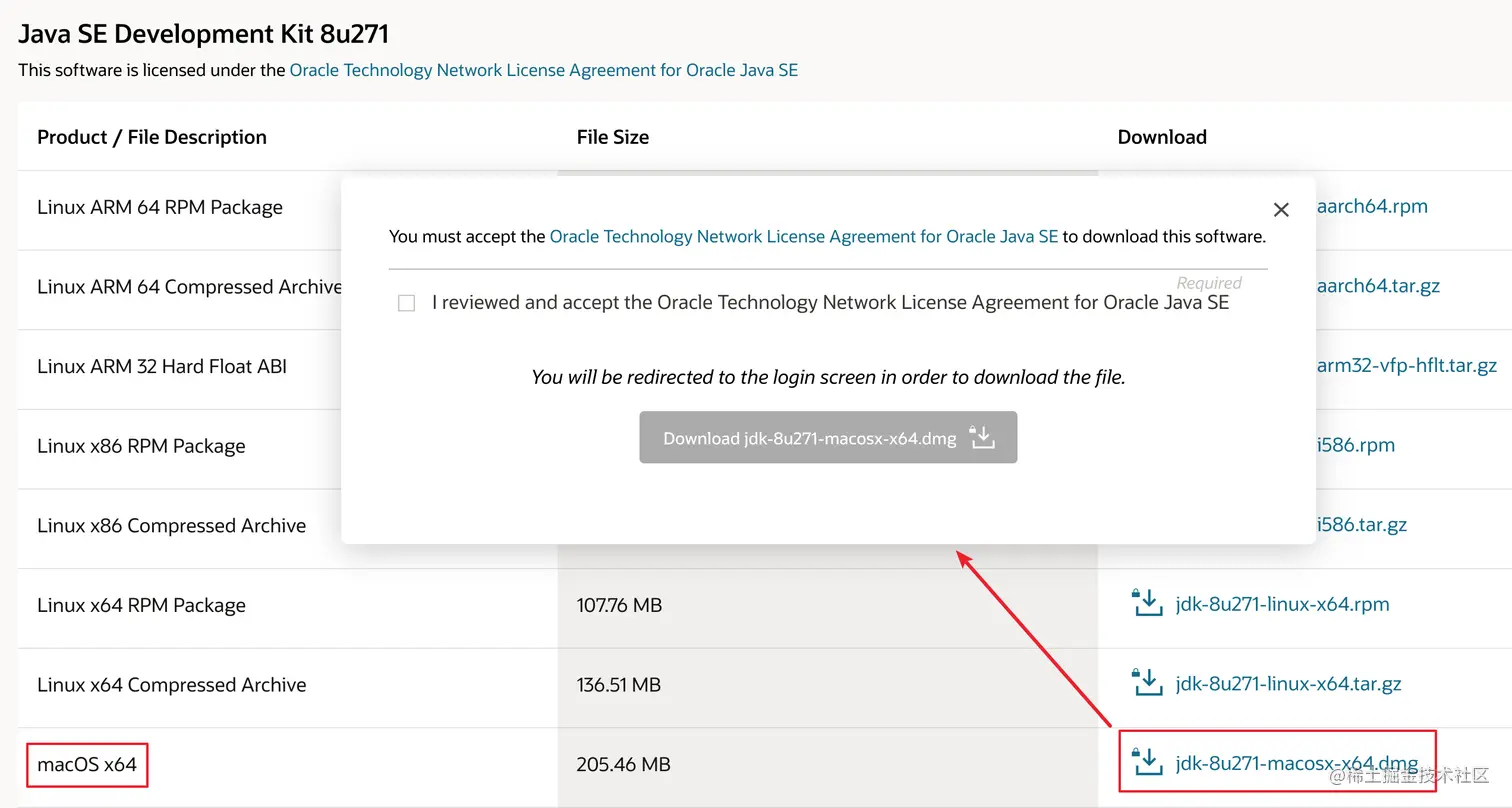
Task: Click the arm32-vfp-hflt.tar.gz download link
Action: 1406,365
